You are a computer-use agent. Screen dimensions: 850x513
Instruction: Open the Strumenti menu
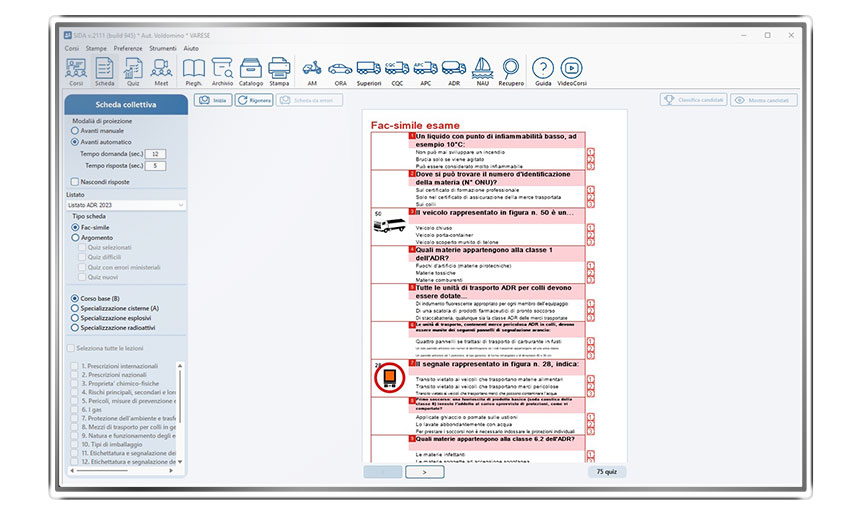(162, 48)
